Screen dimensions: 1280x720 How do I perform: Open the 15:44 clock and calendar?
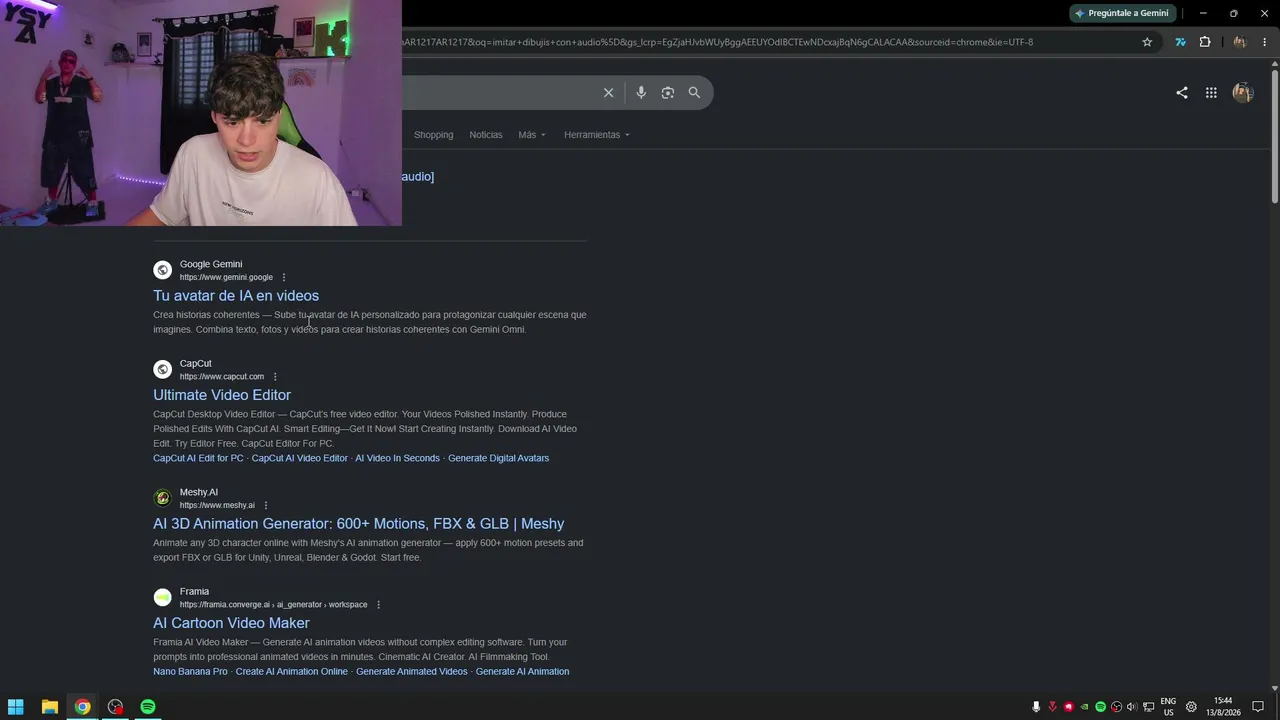tap(1222, 707)
